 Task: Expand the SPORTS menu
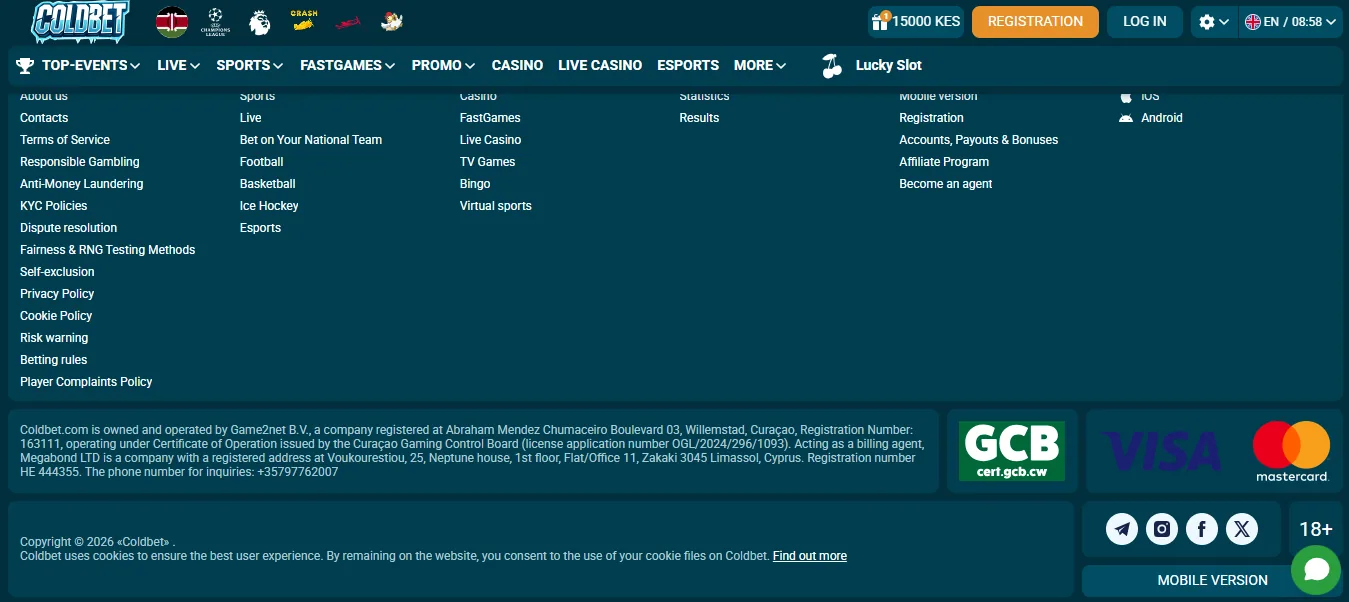point(250,65)
